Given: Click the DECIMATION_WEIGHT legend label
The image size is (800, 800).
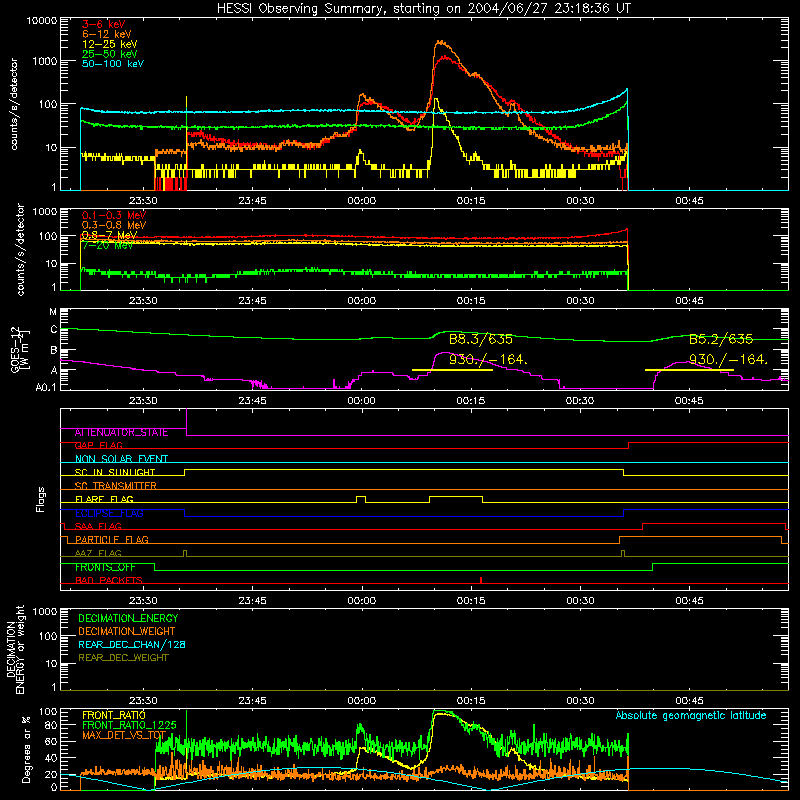Looking at the screenshot, I should pyautogui.click(x=127, y=631).
